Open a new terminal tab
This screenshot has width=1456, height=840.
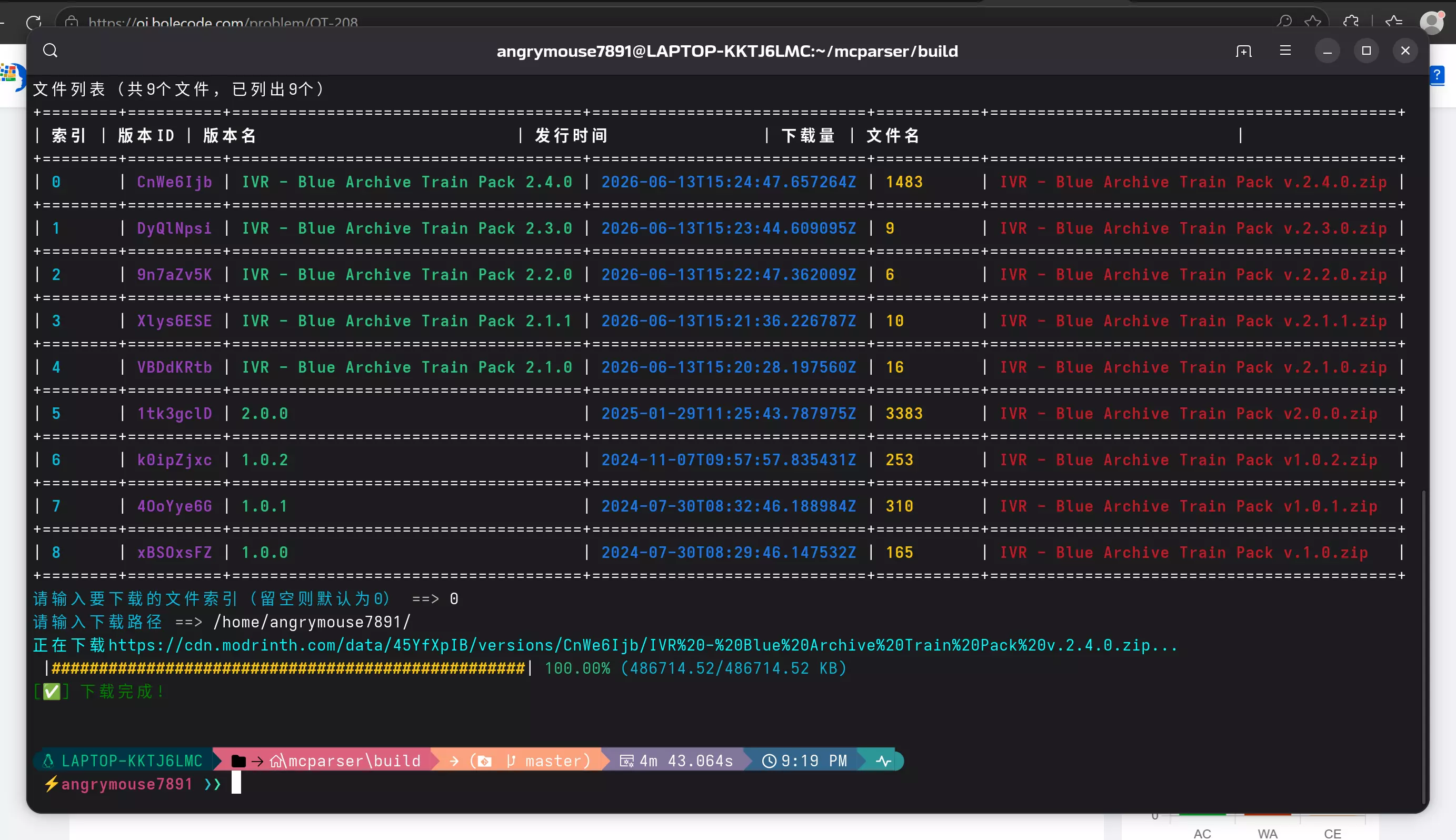[x=1244, y=51]
